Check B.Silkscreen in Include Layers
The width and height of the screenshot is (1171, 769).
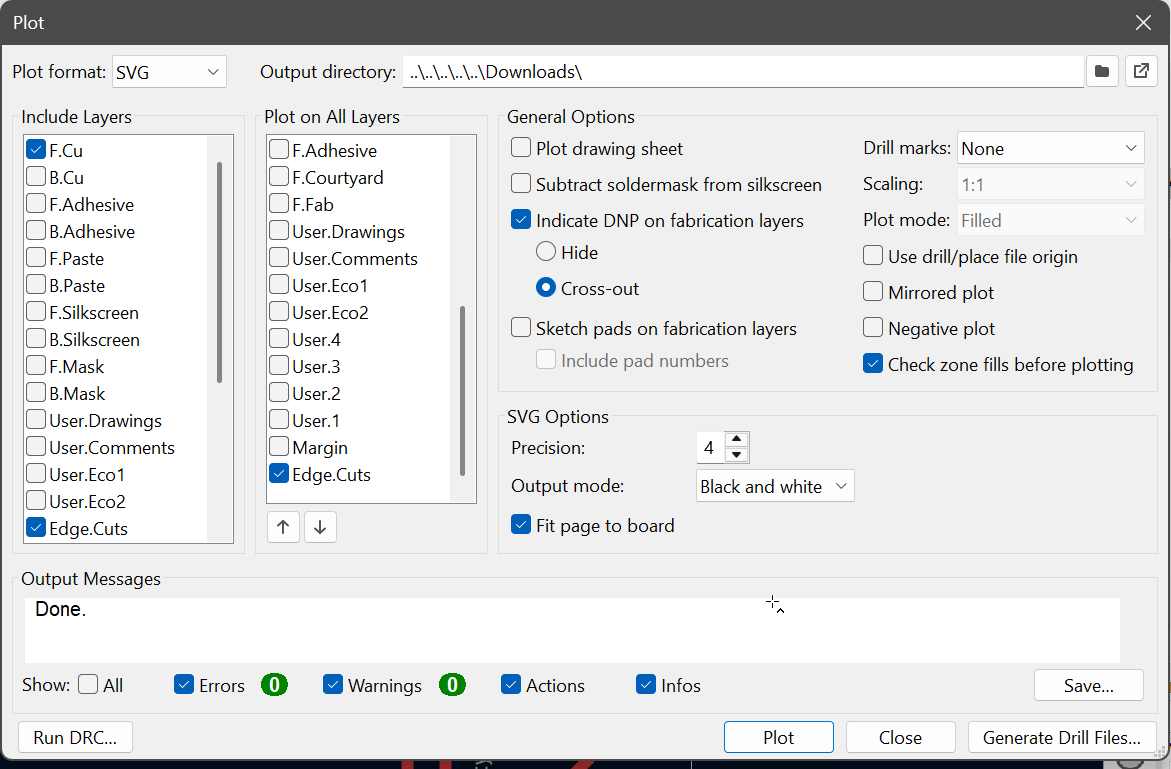coord(36,339)
